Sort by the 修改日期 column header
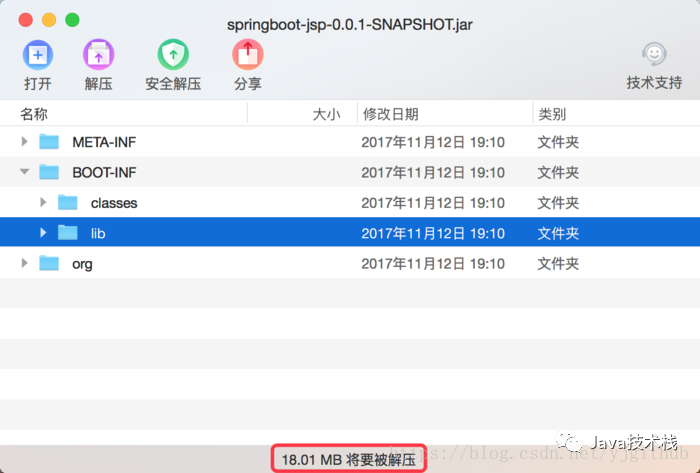The width and height of the screenshot is (700, 473). pyautogui.click(x=391, y=114)
